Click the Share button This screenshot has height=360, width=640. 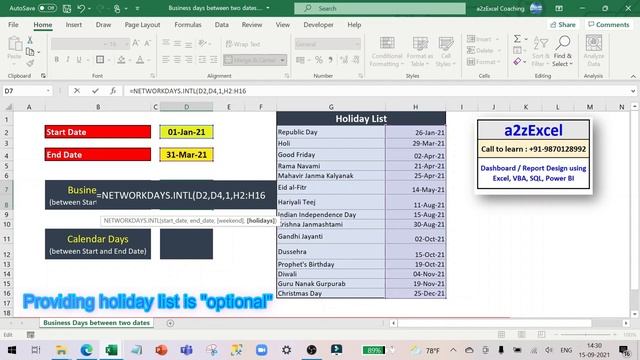[563, 25]
